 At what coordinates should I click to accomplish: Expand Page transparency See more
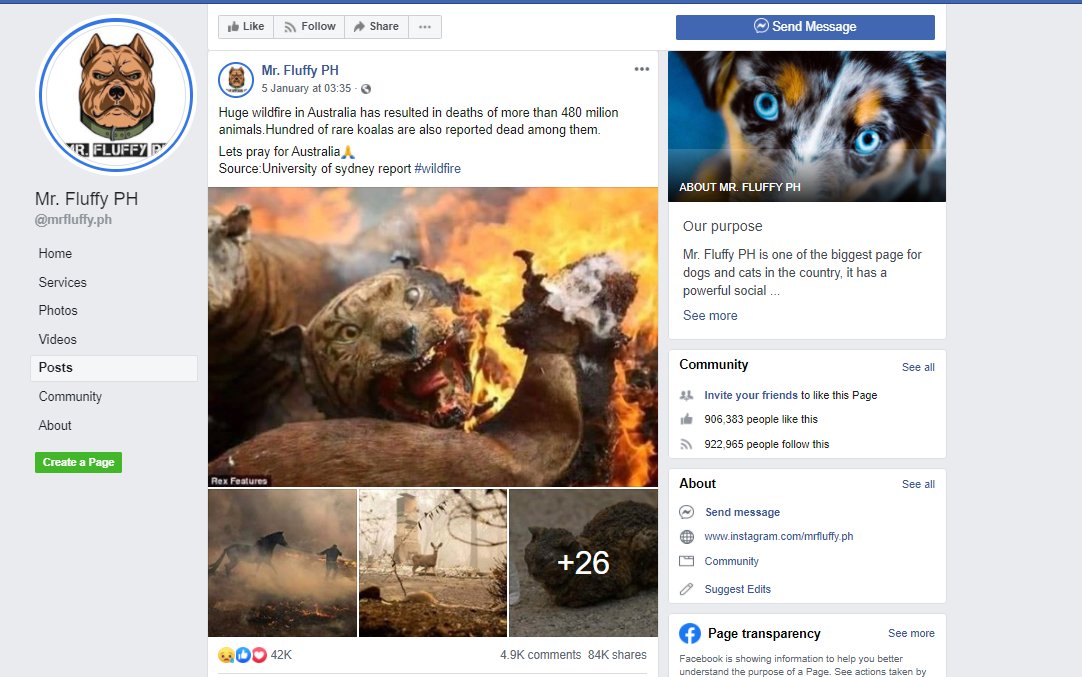coord(911,634)
